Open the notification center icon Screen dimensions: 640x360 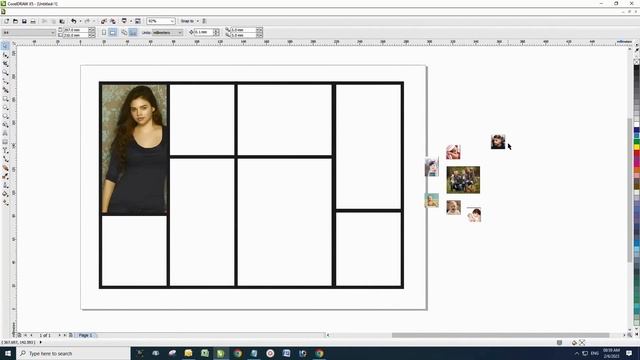click(629, 353)
